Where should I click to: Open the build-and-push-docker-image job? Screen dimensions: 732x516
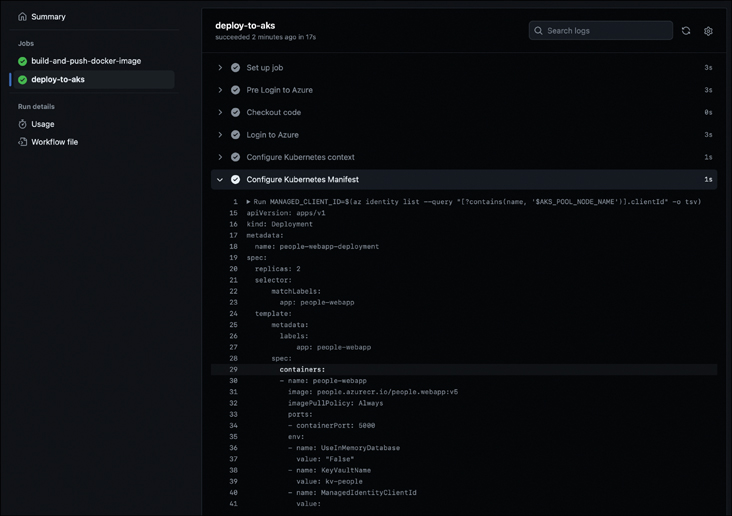pyautogui.click(x=86, y=61)
